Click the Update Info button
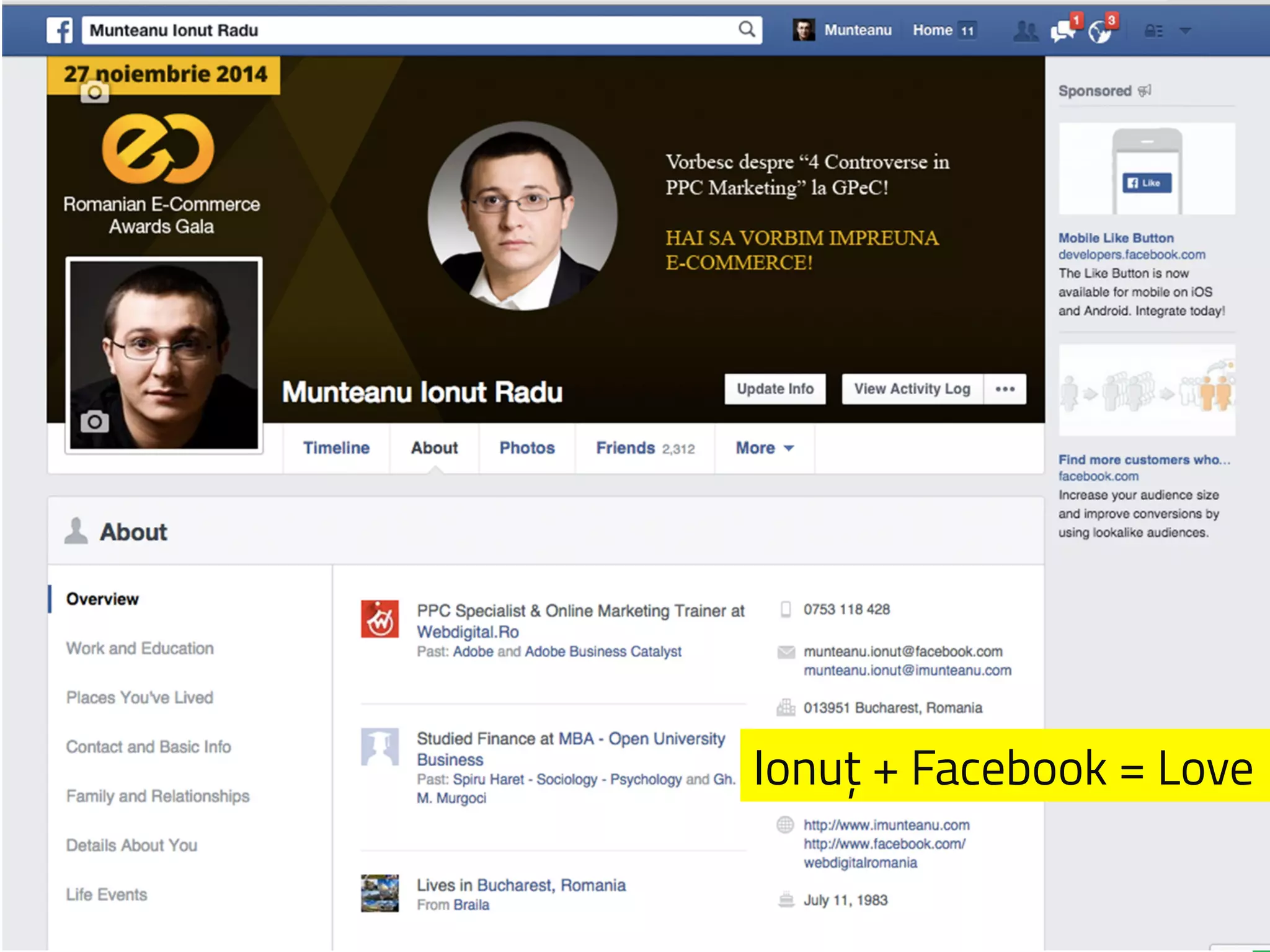The width and height of the screenshot is (1270, 952). click(x=775, y=389)
